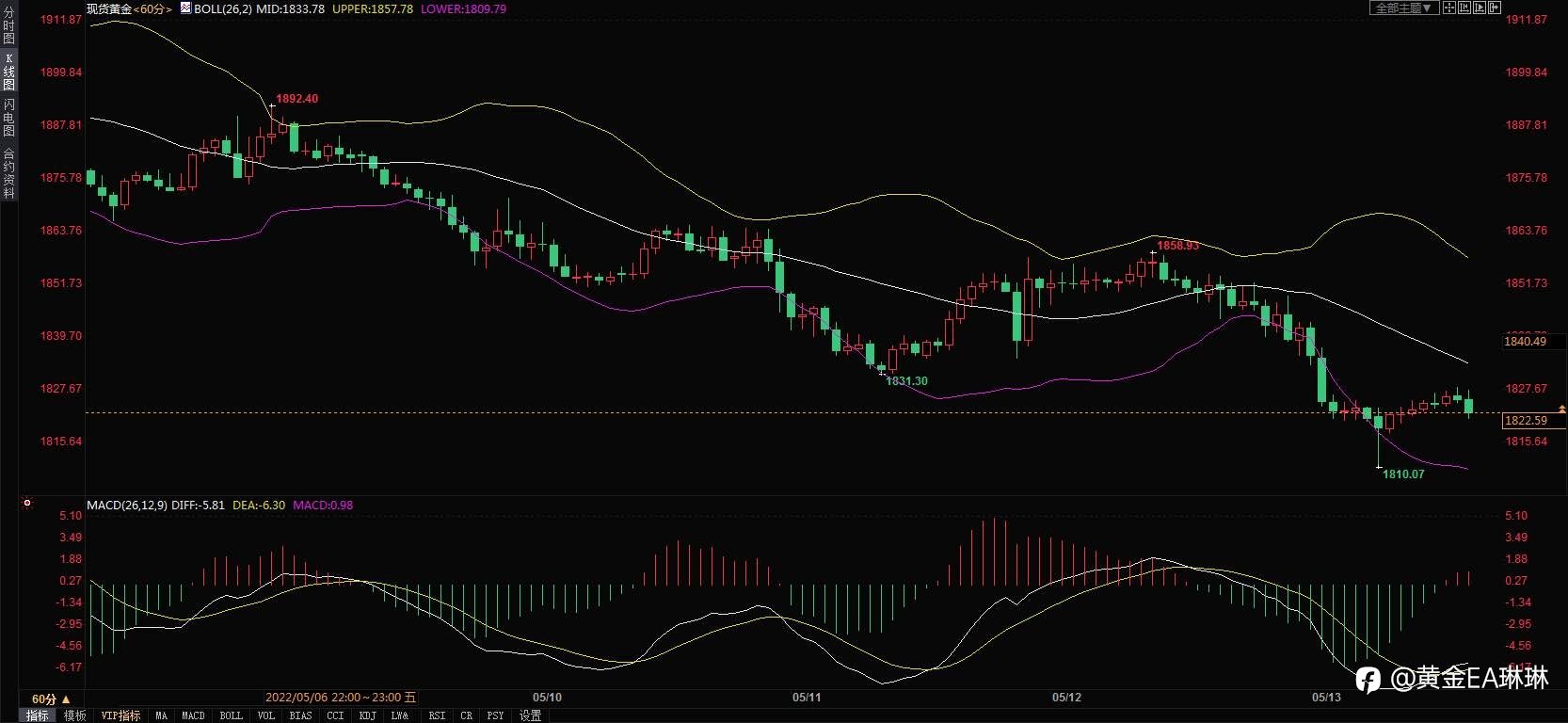Apply the KDJ indicator

367,715
